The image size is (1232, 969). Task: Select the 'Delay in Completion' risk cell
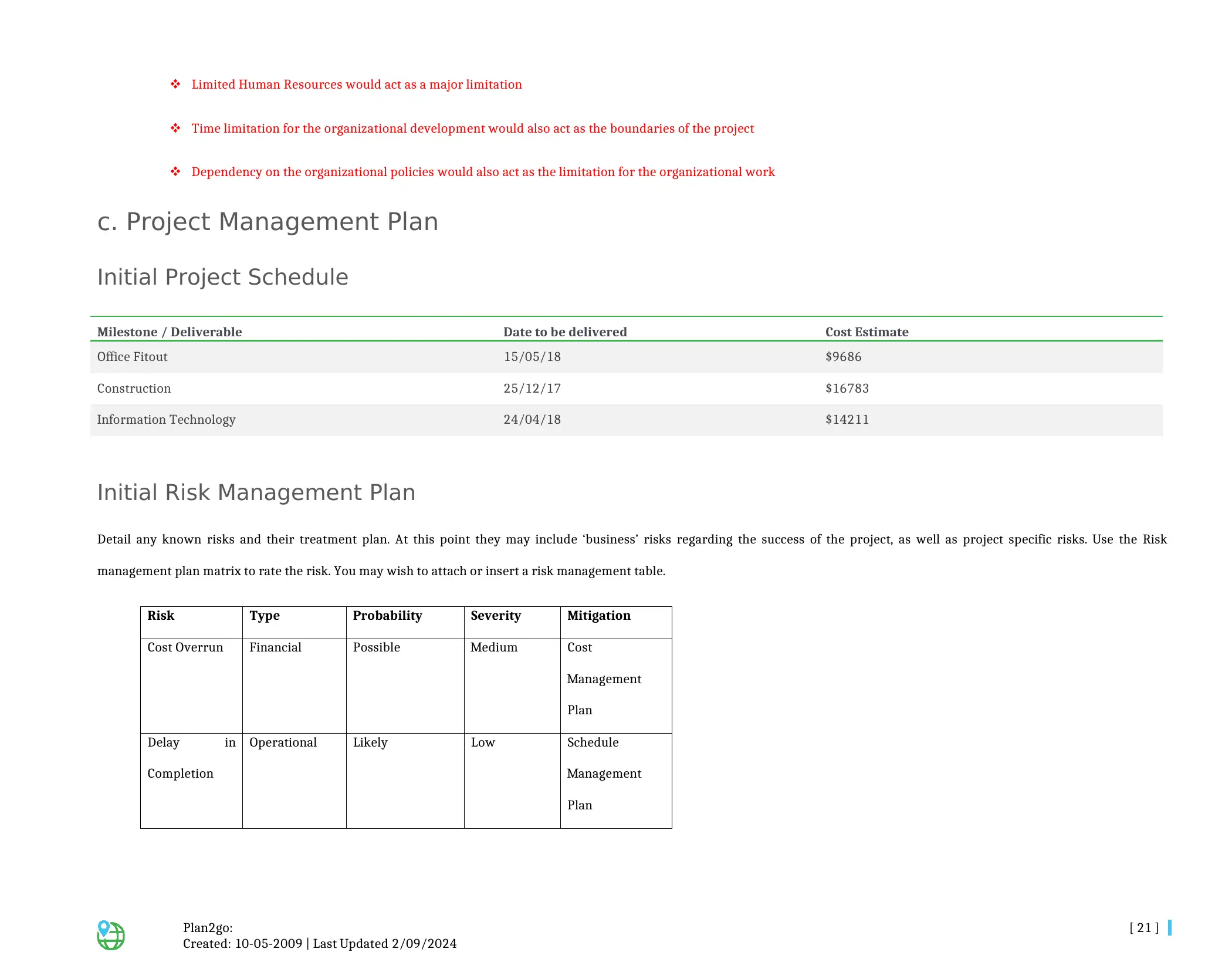(191, 781)
